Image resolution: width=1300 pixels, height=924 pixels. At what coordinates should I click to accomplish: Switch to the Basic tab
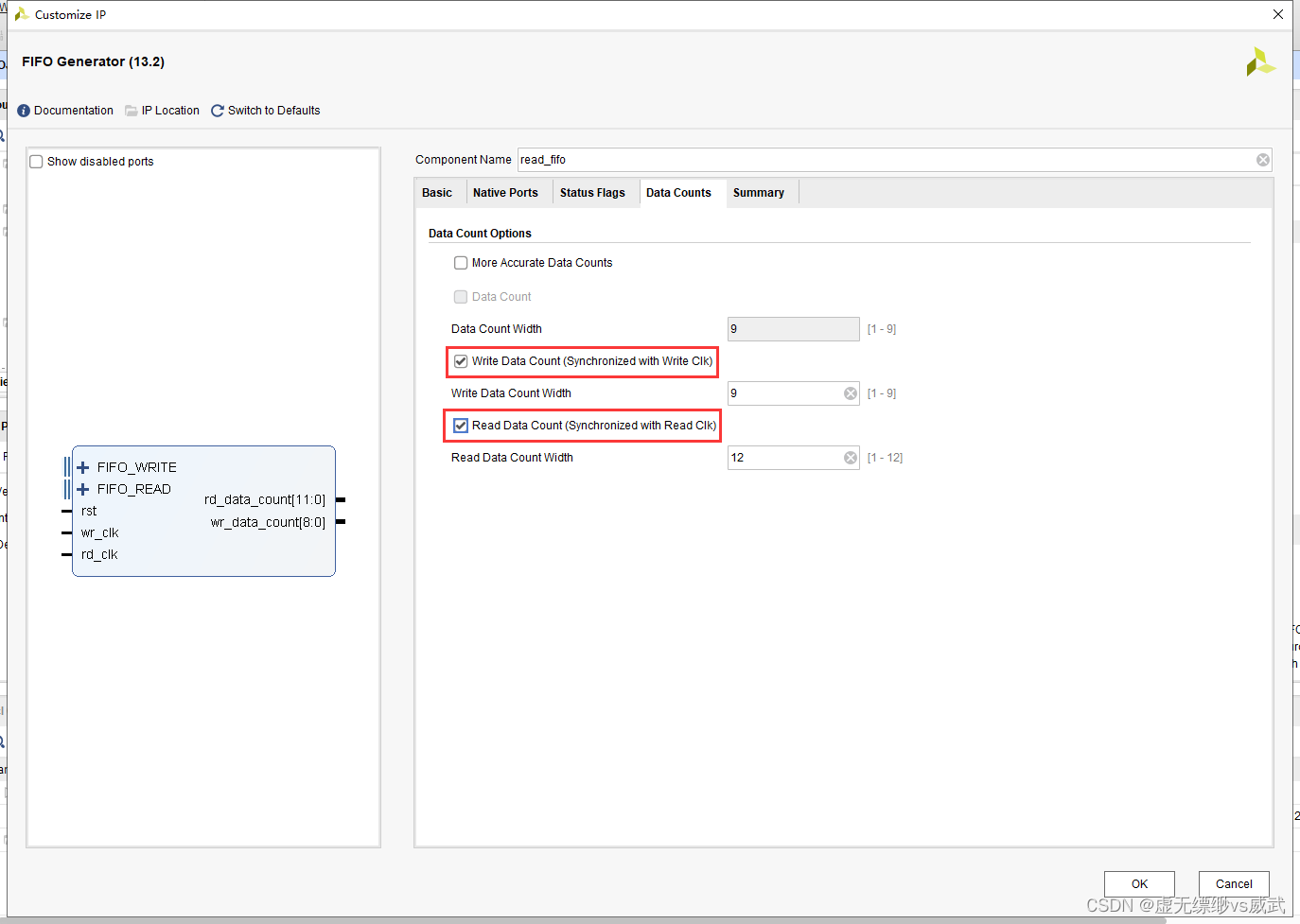tap(437, 193)
